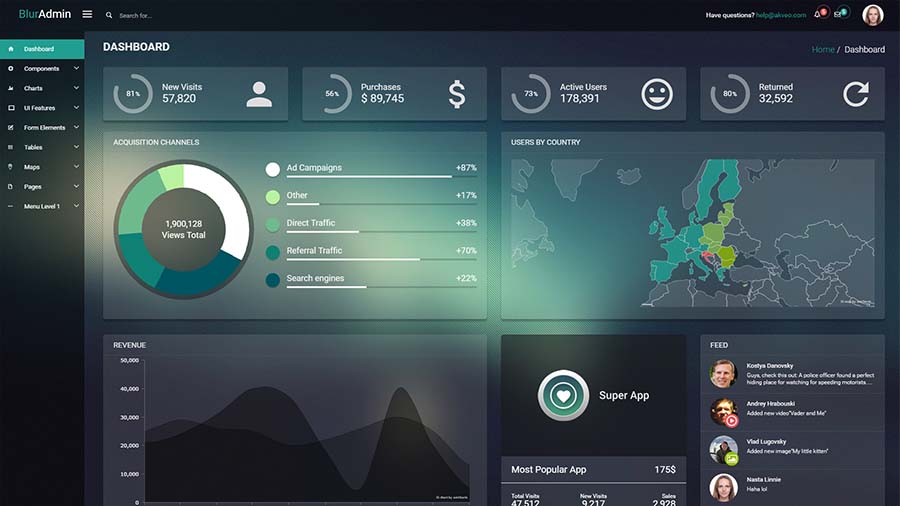Open the Maps sidebar item
This screenshot has width=900, height=506.
32,167
